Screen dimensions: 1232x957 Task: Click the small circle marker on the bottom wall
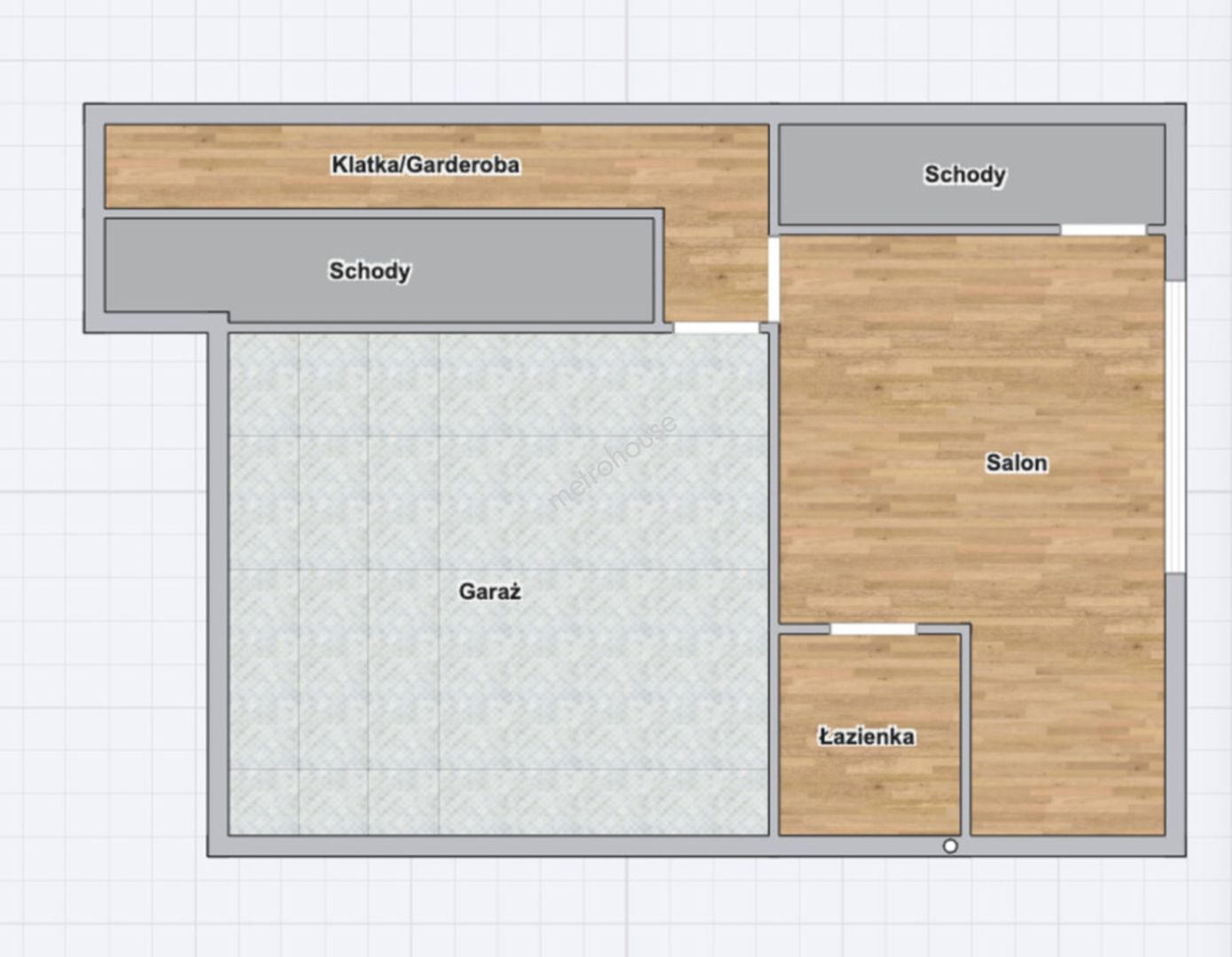click(950, 846)
